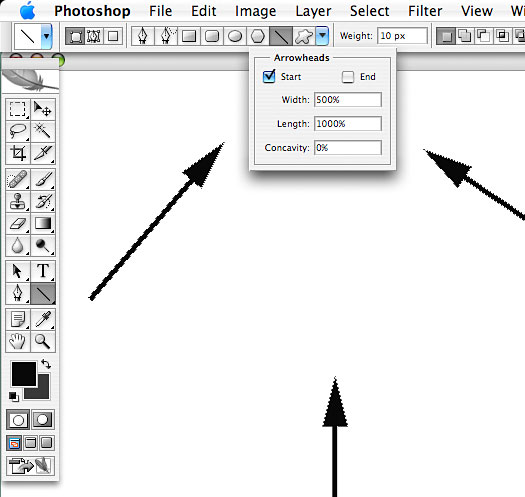Select the Gradient tool
Image resolution: width=525 pixels, height=497 pixels.
click(43, 223)
